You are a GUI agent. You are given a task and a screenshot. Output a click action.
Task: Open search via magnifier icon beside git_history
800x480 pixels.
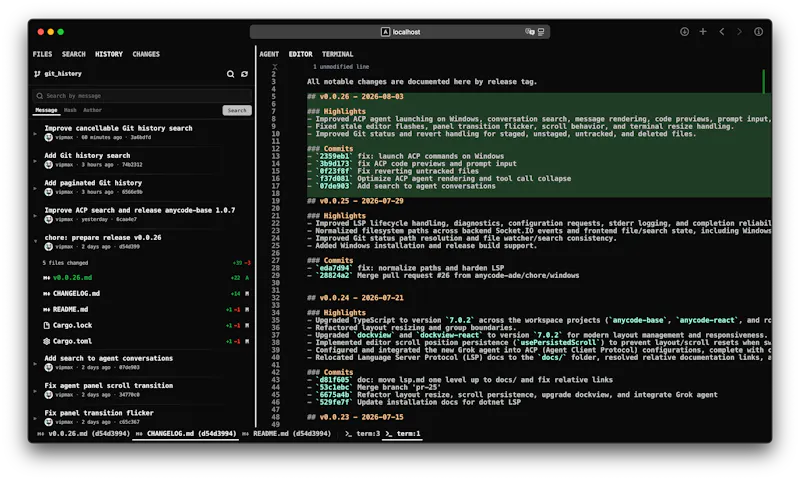click(x=231, y=74)
